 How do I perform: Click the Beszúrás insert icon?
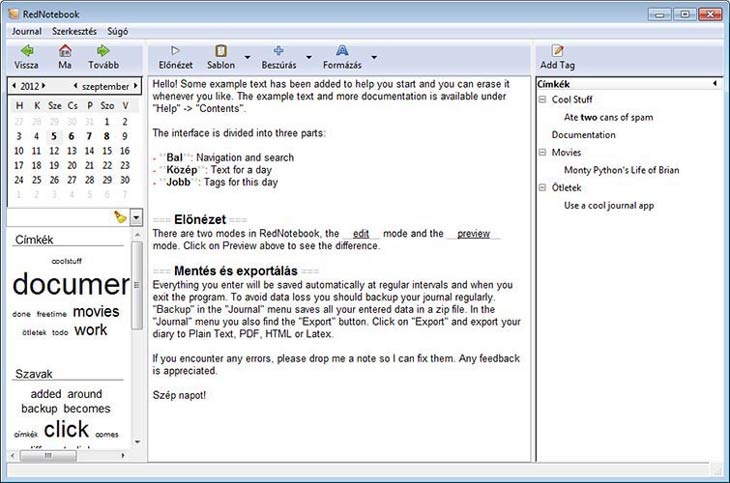[279, 51]
